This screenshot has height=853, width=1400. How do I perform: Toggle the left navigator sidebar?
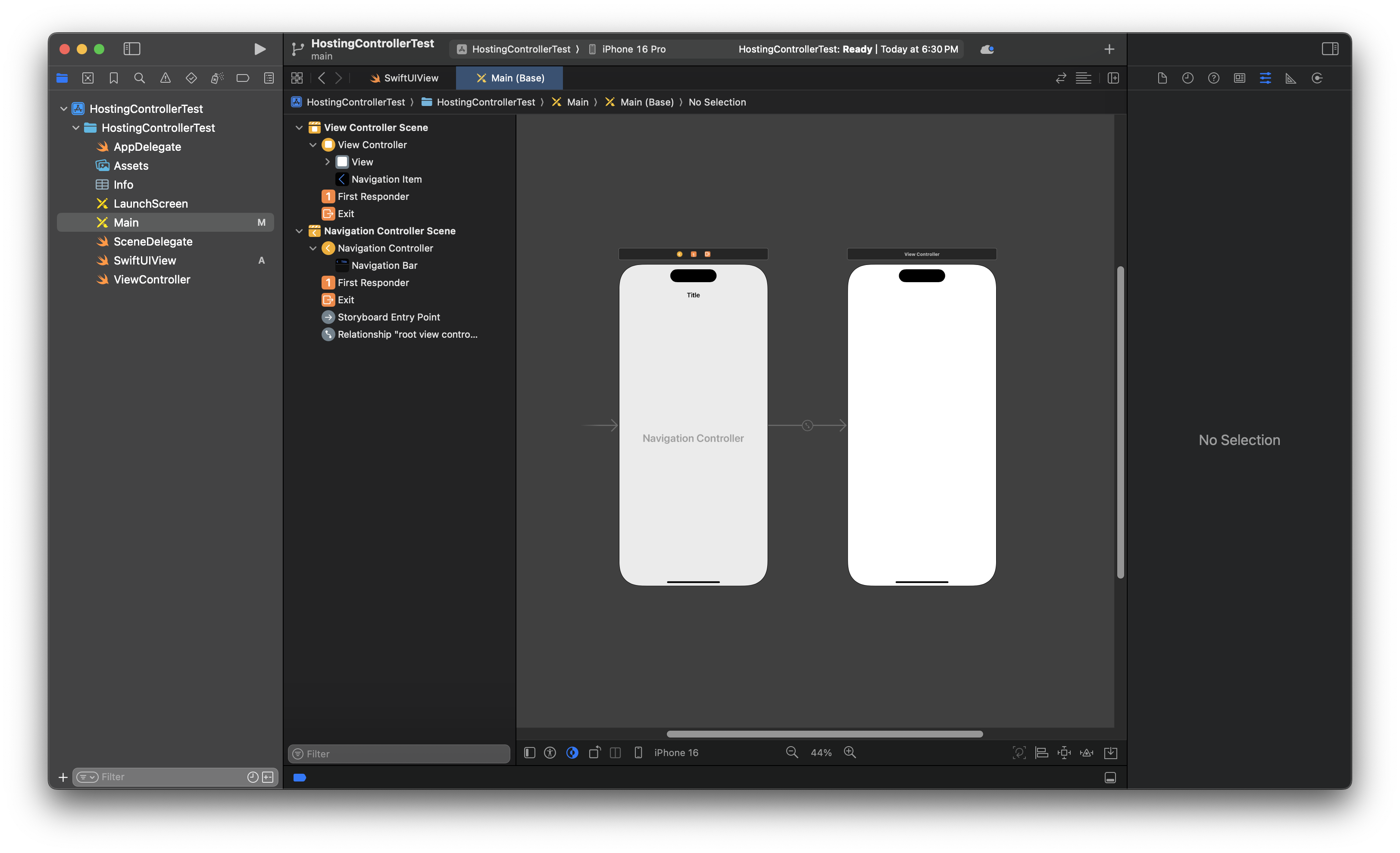point(132,50)
